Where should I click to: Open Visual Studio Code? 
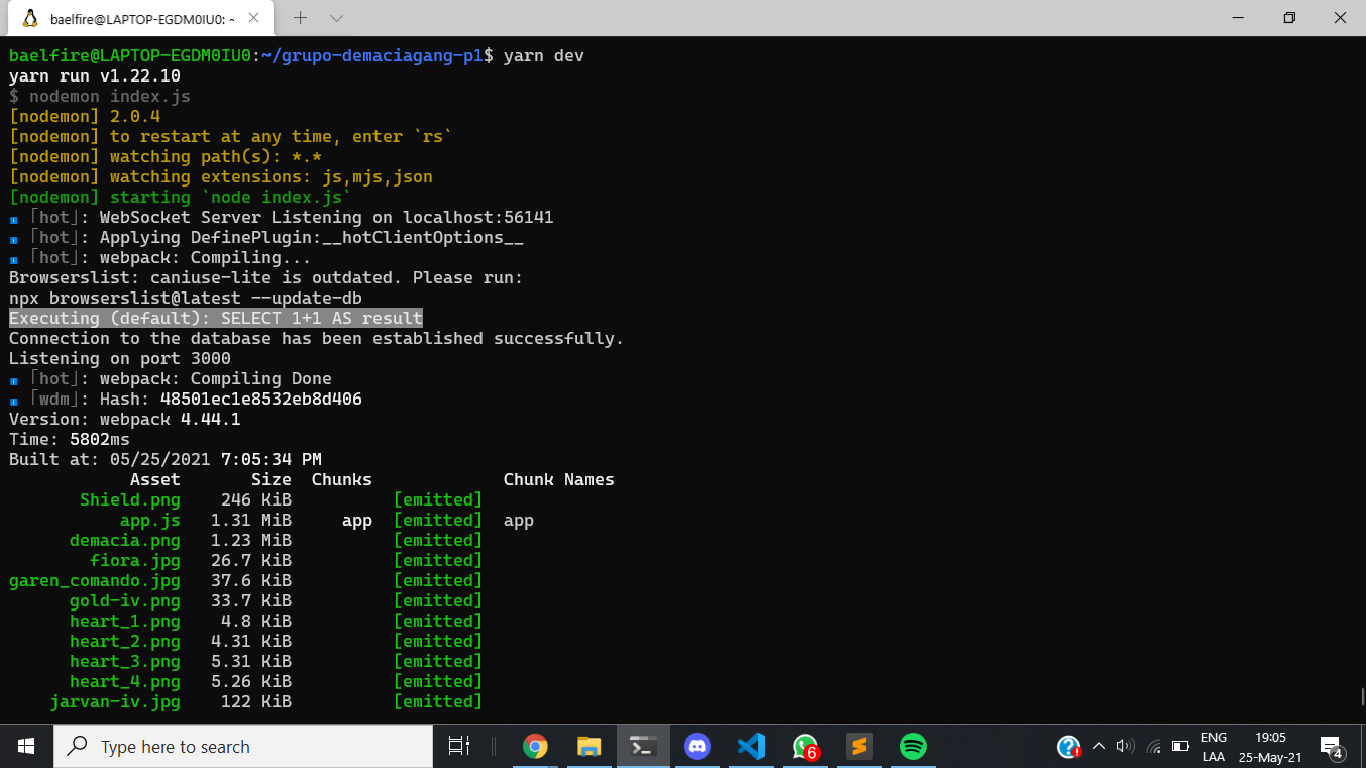[751, 746]
